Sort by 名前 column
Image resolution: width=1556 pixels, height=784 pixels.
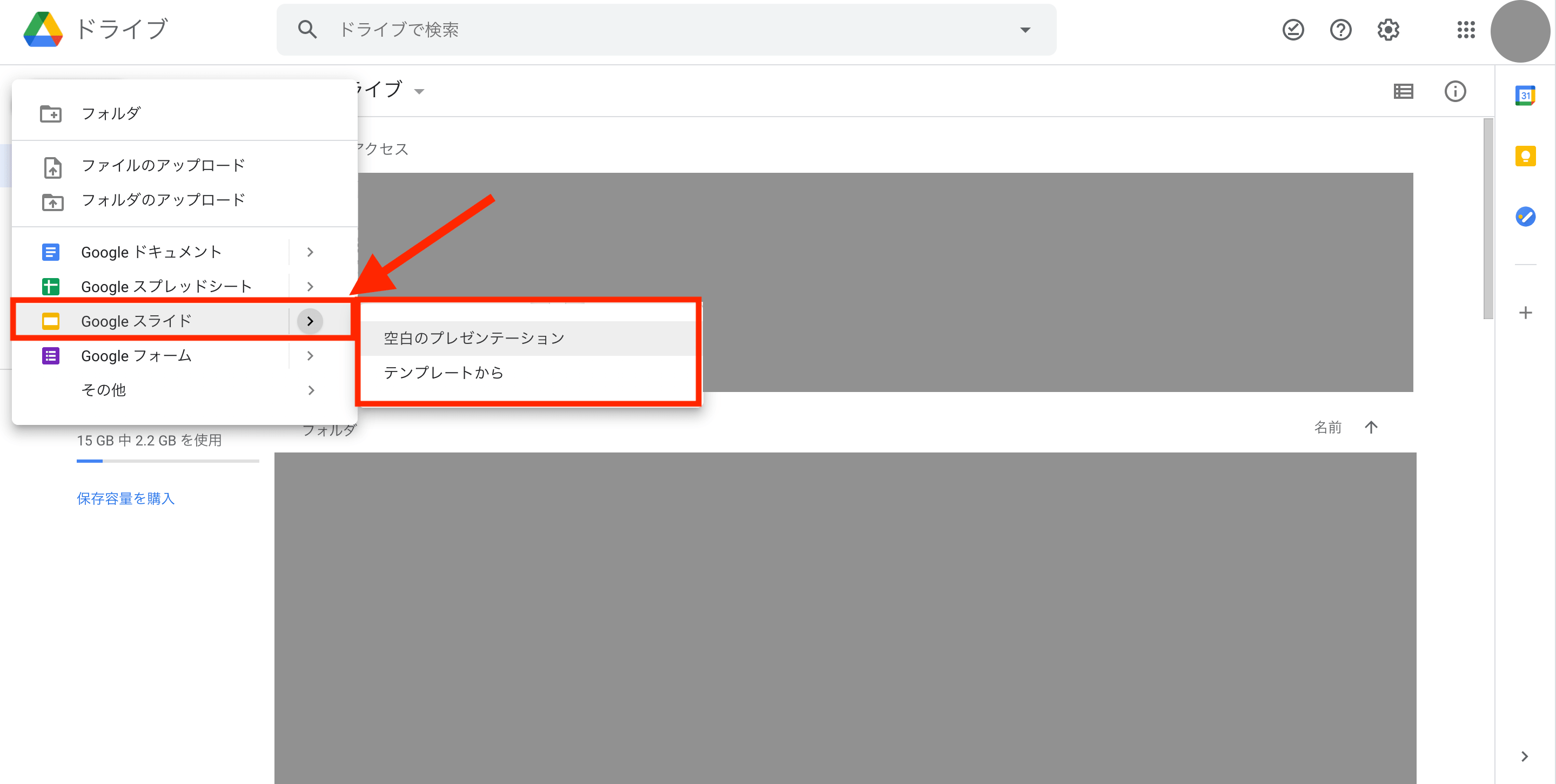tap(1327, 427)
